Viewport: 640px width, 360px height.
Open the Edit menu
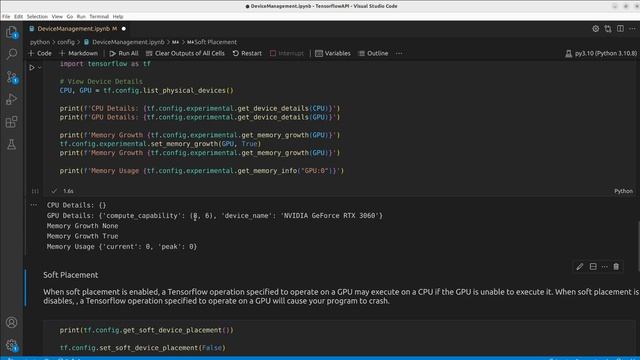tap(18, 17)
